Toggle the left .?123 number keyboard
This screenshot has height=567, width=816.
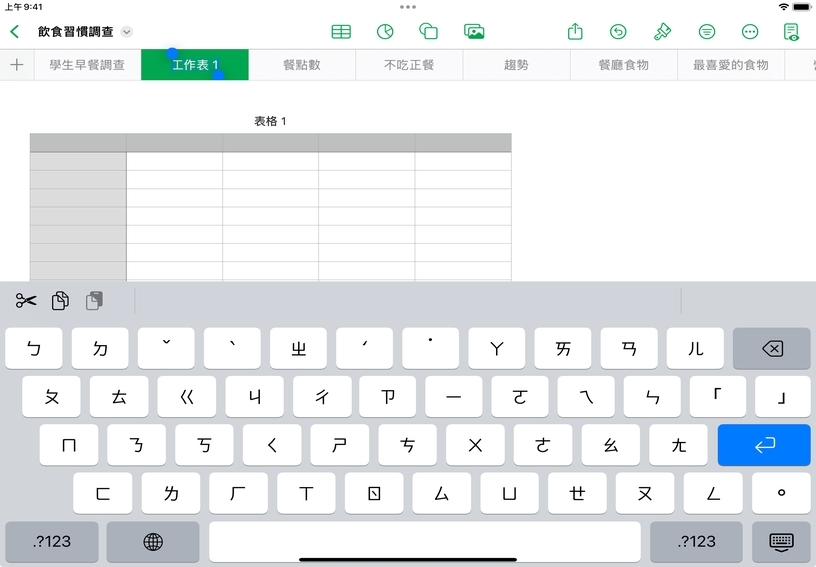(x=52, y=541)
